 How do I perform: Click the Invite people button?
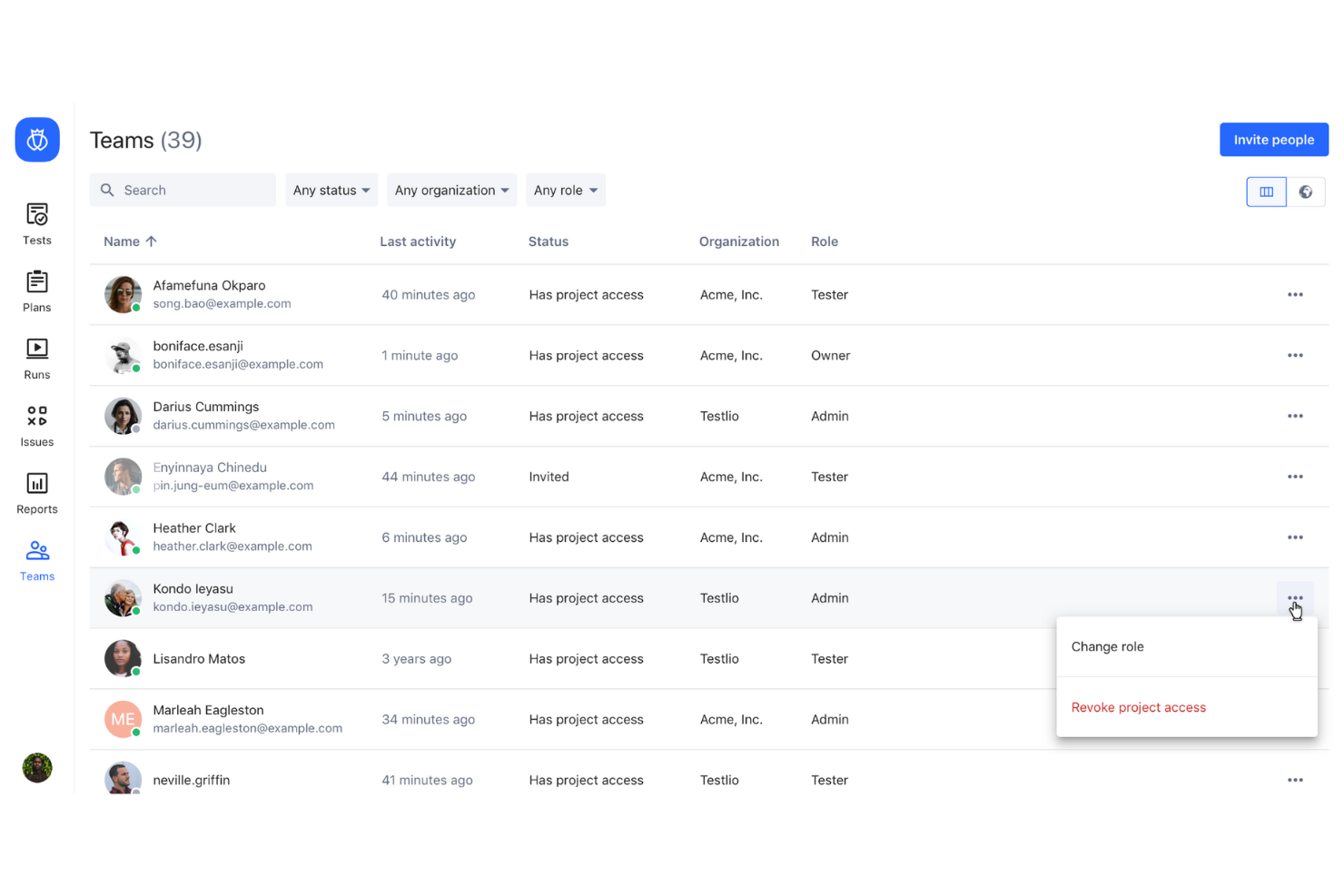[1273, 139]
